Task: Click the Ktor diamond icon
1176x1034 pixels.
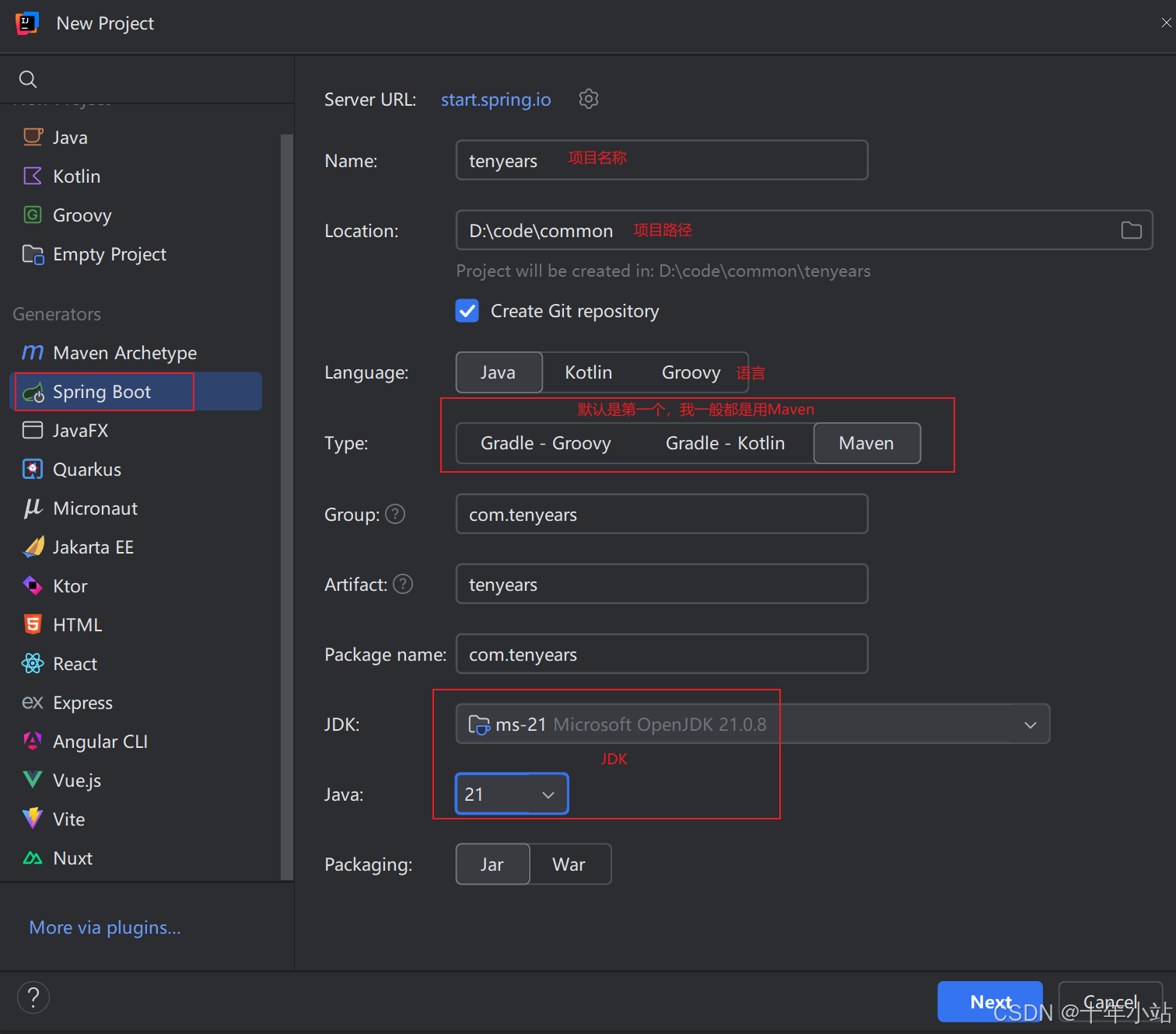Action: click(x=33, y=585)
